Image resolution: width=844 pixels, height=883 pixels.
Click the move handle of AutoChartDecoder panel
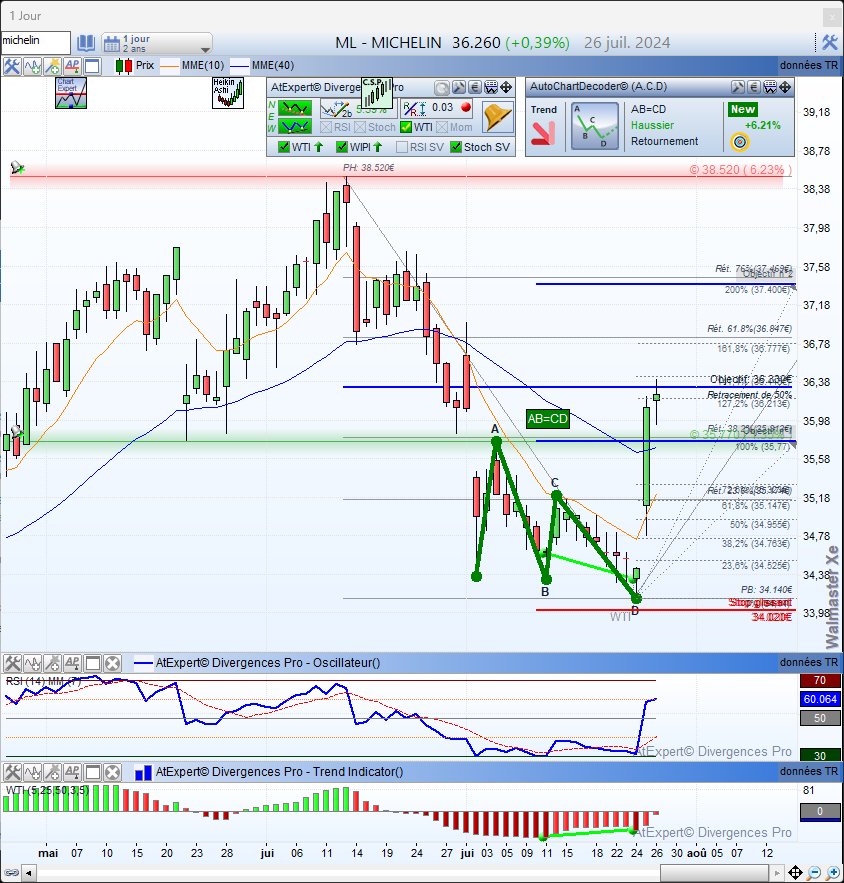coord(785,87)
